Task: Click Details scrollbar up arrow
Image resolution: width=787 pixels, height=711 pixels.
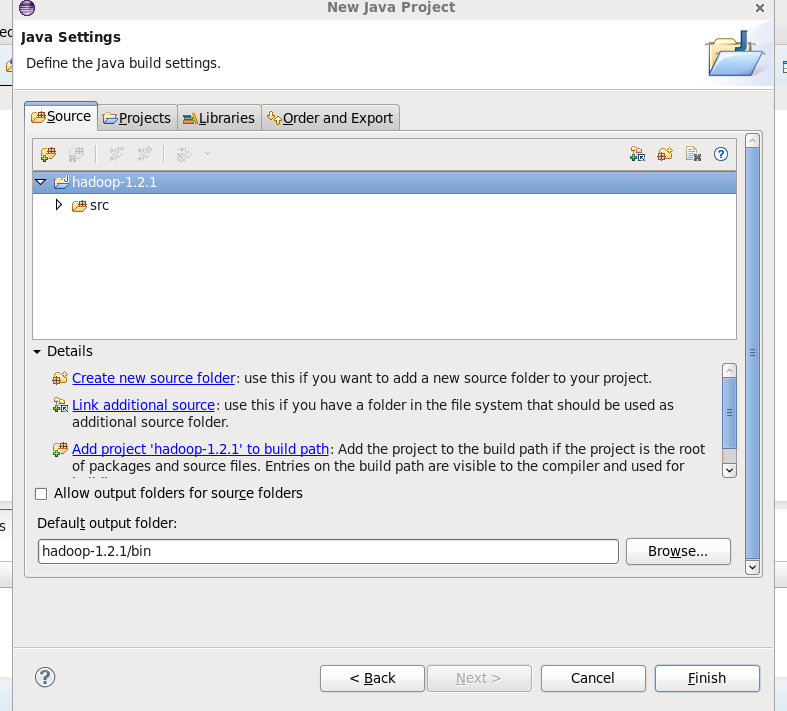Action: pos(729,370)
